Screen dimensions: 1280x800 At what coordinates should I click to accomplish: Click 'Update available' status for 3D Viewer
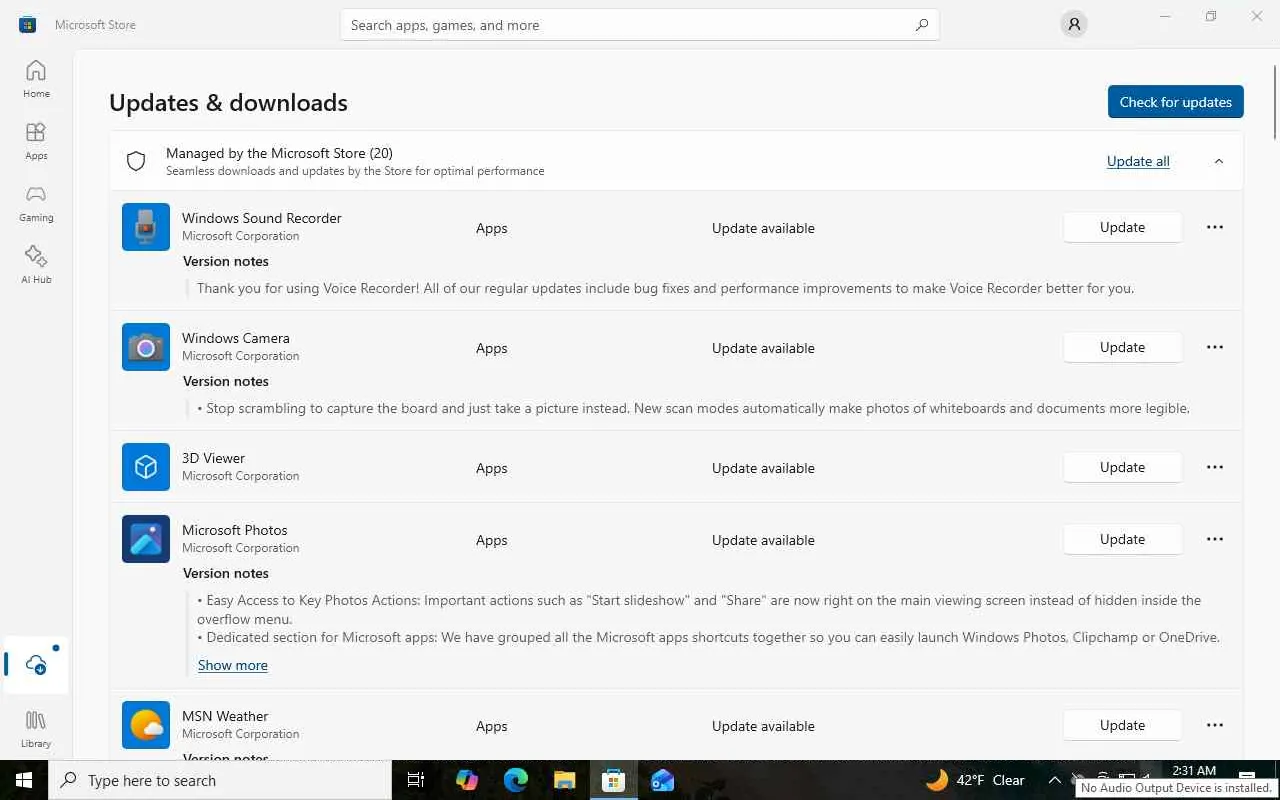coord(763,468)
